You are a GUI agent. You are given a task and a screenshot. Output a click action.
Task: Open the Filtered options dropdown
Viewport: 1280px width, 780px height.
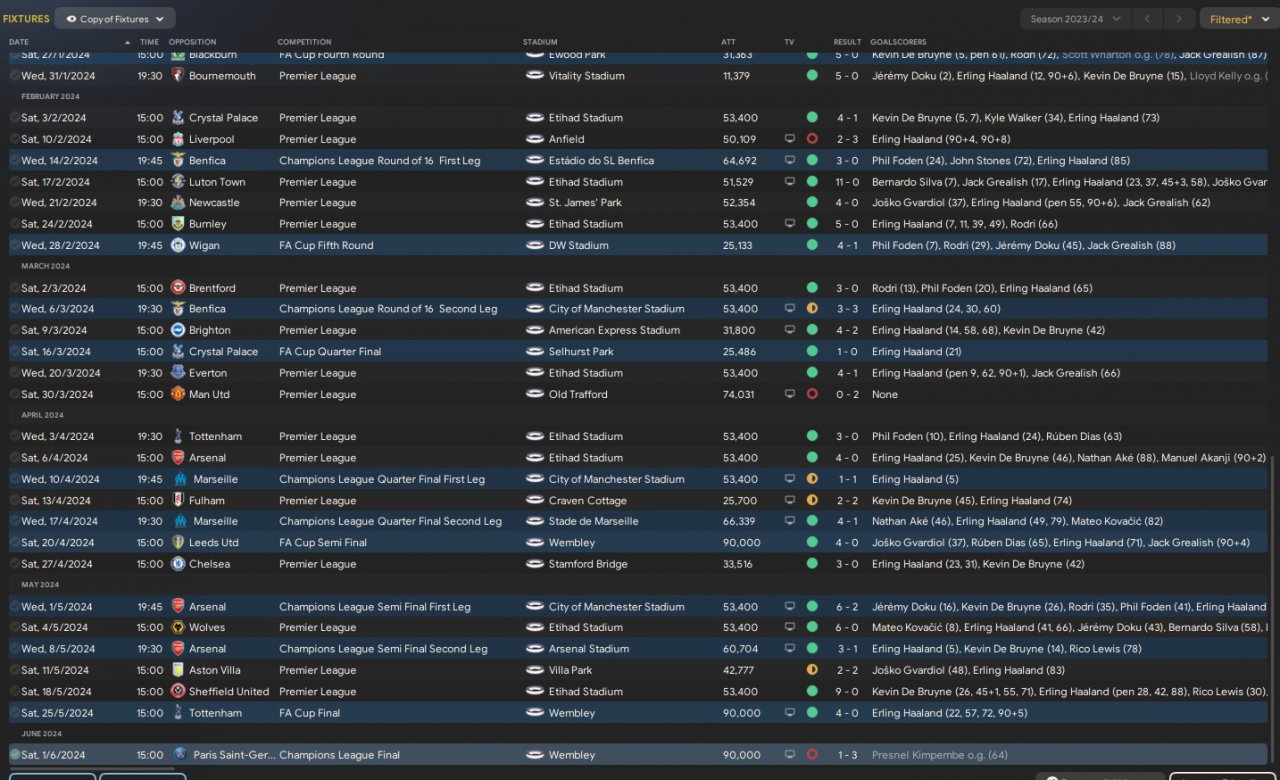tap(1238, 19)
